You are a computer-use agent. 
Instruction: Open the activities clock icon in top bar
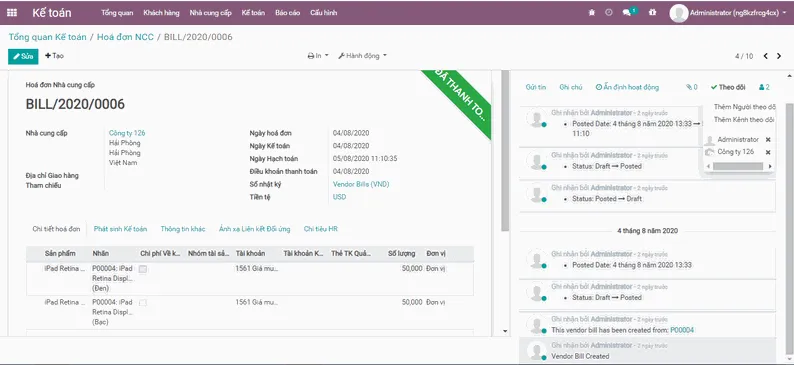609,13
